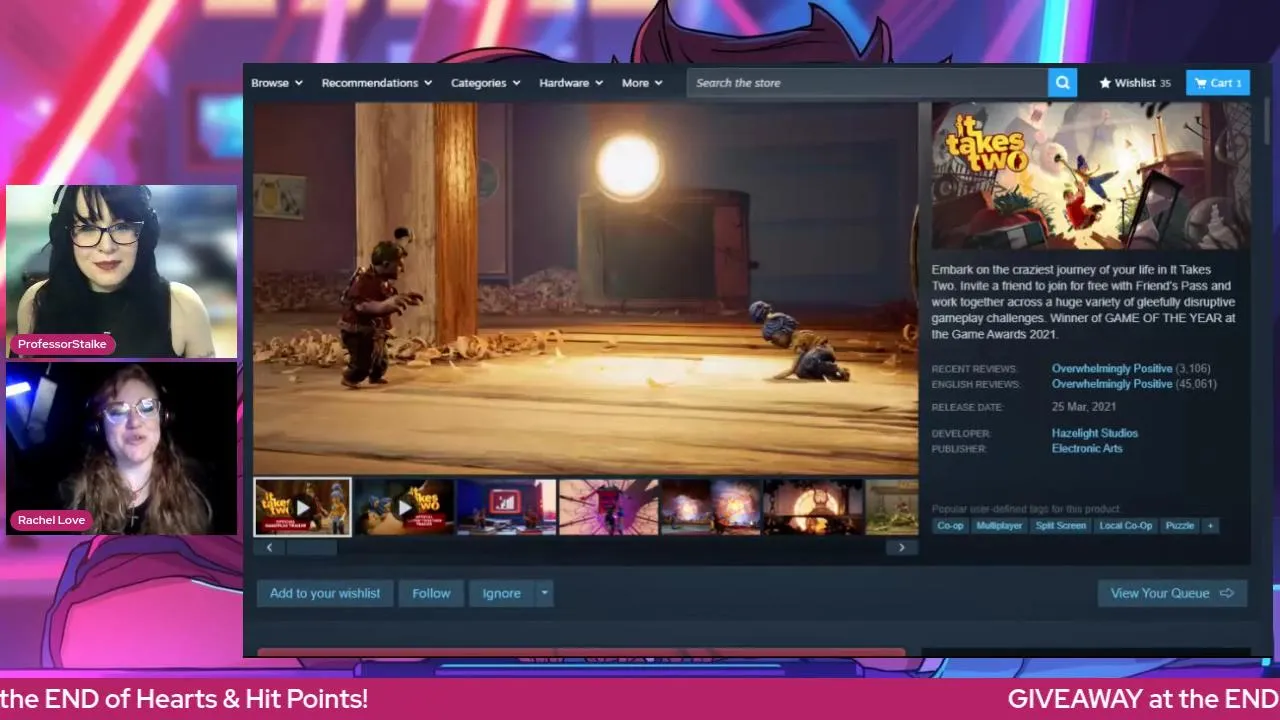1280x720 pixels.
Task: Expand the More menu
Action: (642, 83)
